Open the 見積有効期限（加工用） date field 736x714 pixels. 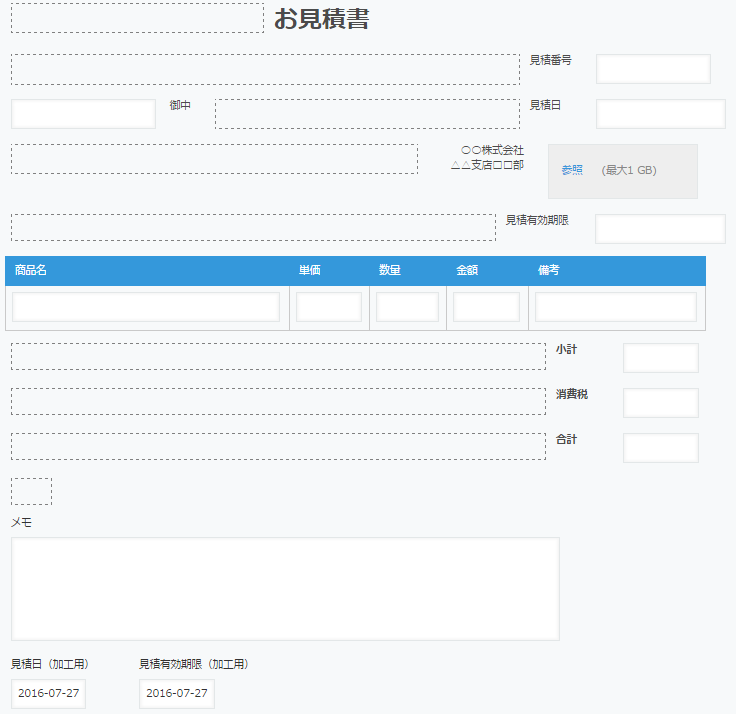[177, 694]
